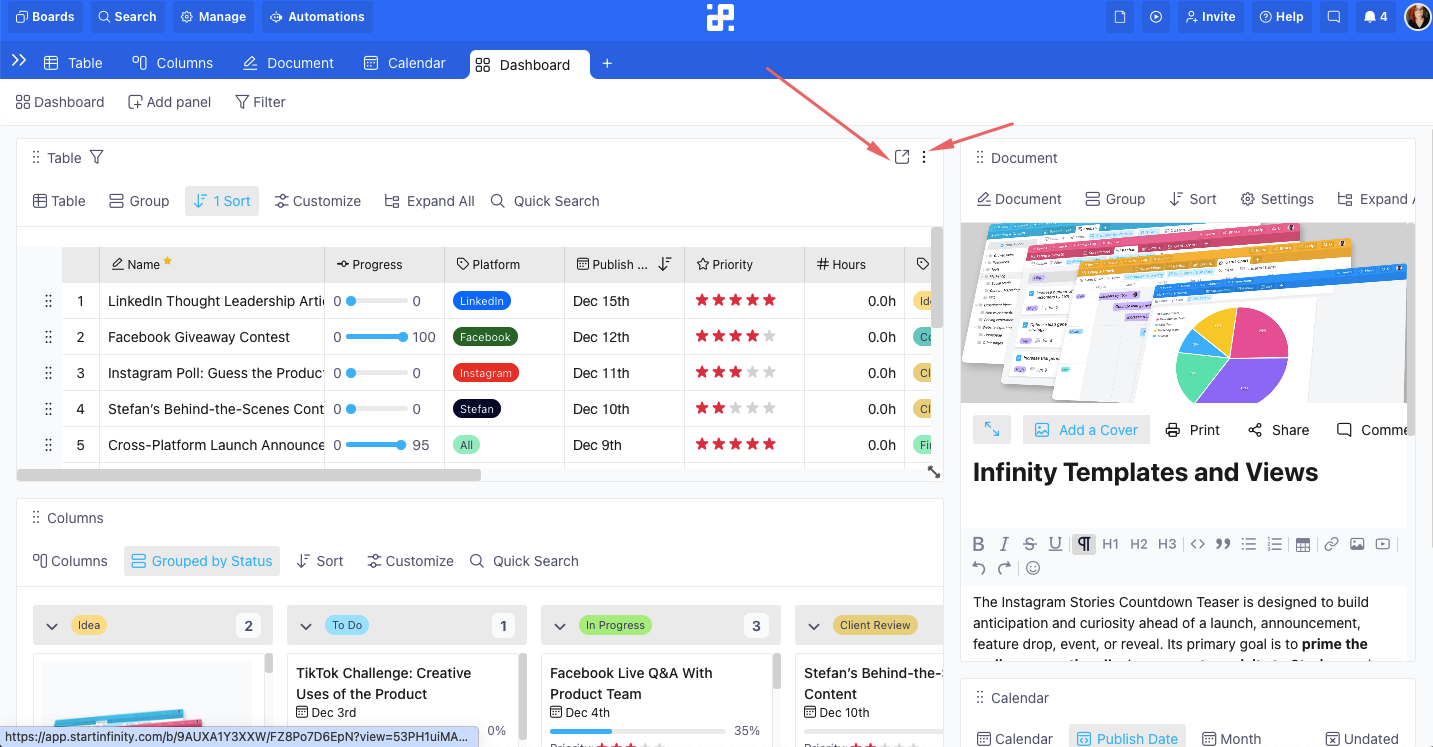Expand the To Do column group chevron

pos(306,624)
